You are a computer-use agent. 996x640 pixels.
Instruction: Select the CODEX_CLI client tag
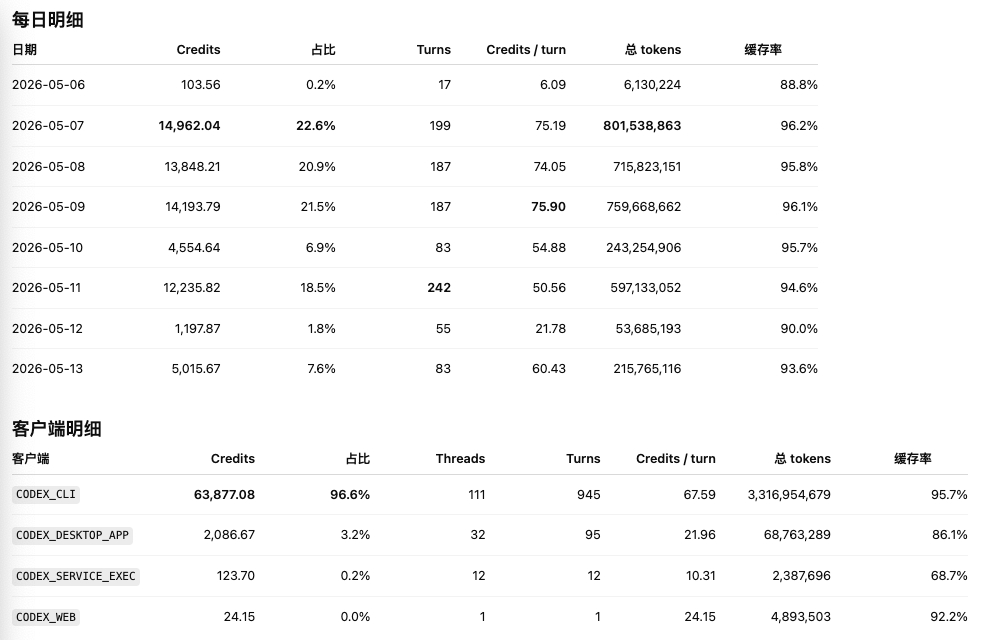pos(46,495)
